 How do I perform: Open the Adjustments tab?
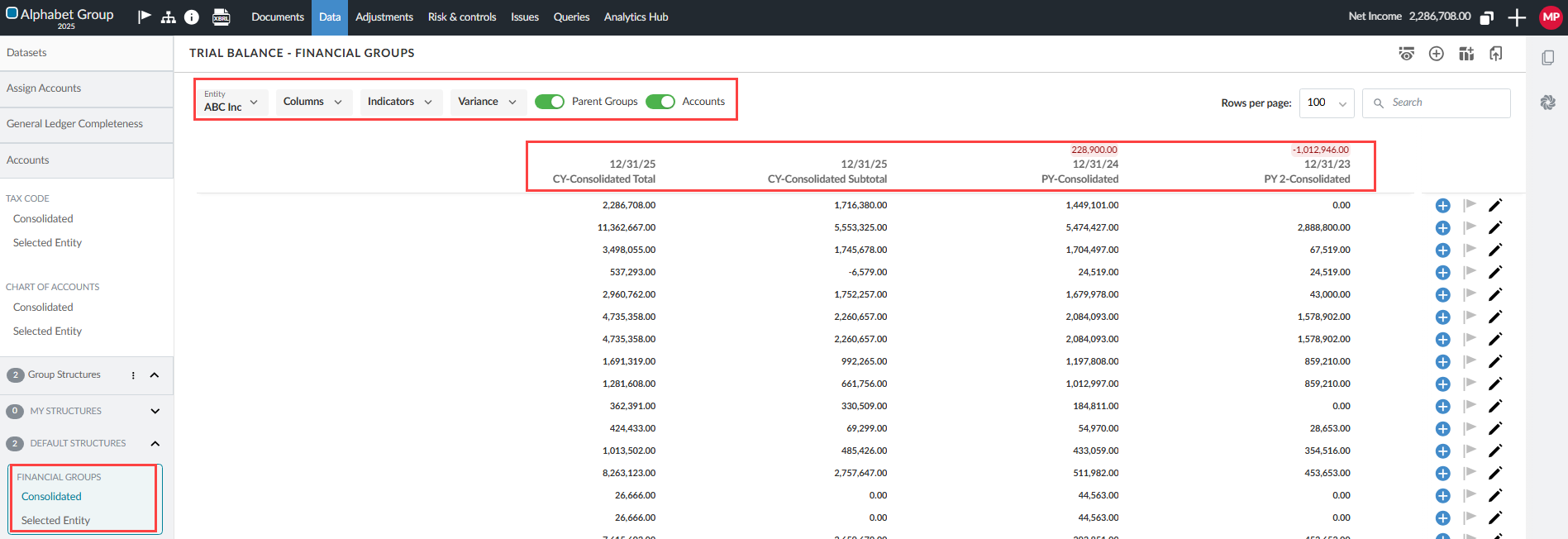384,17
